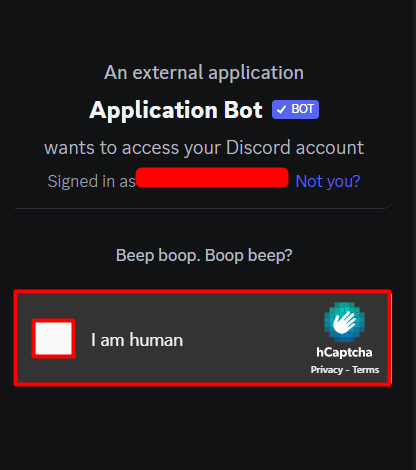This screenshot has width=416, height=470.
Task: Click the word Discord in the request text
Action: (258, 147)
